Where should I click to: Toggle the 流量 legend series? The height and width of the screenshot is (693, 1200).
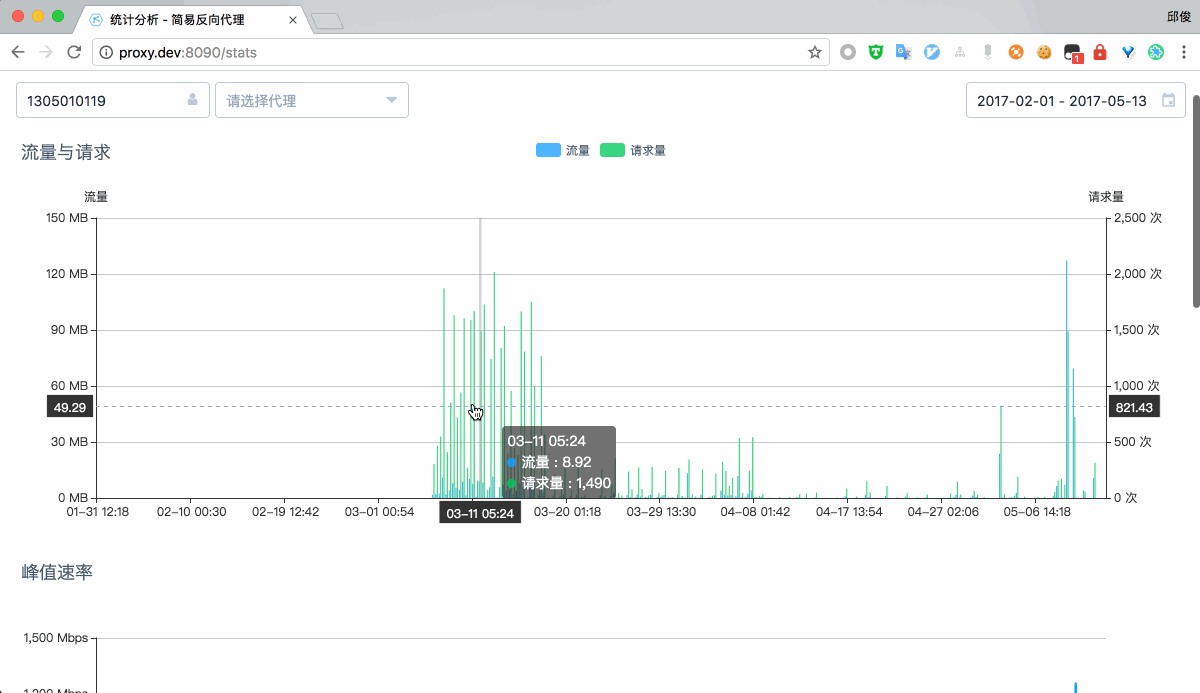coord(563,150)
